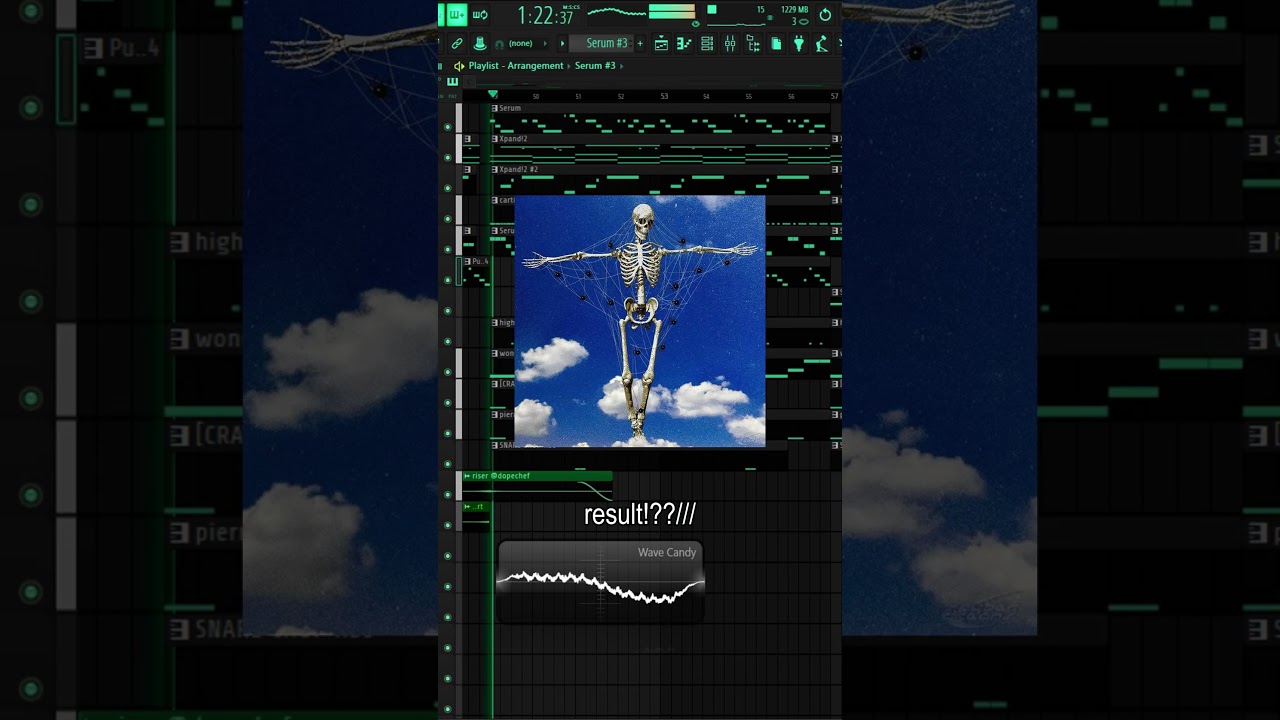Mute the won track green dot

coord(447,372)
